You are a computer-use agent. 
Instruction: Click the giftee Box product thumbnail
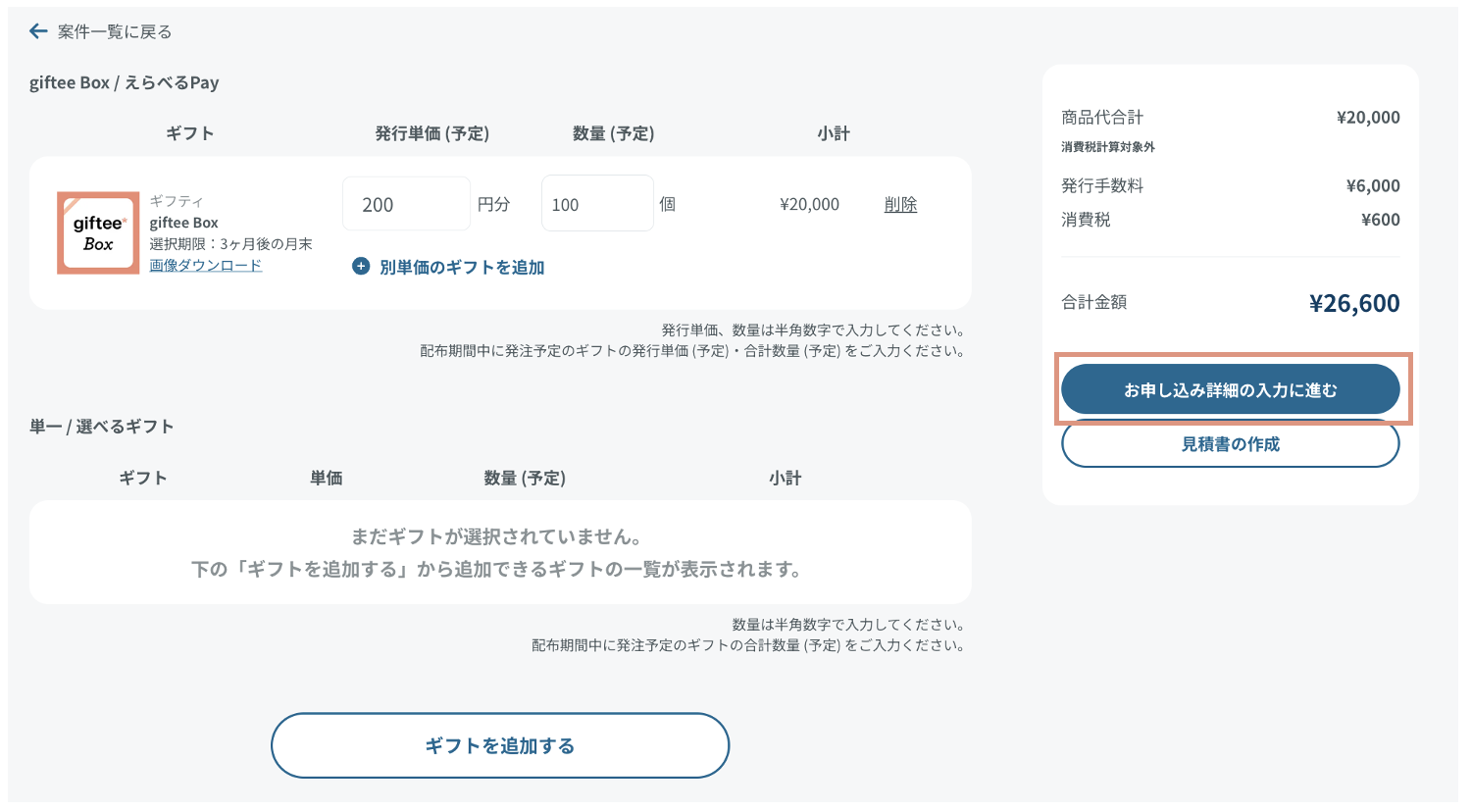[98, 233]
